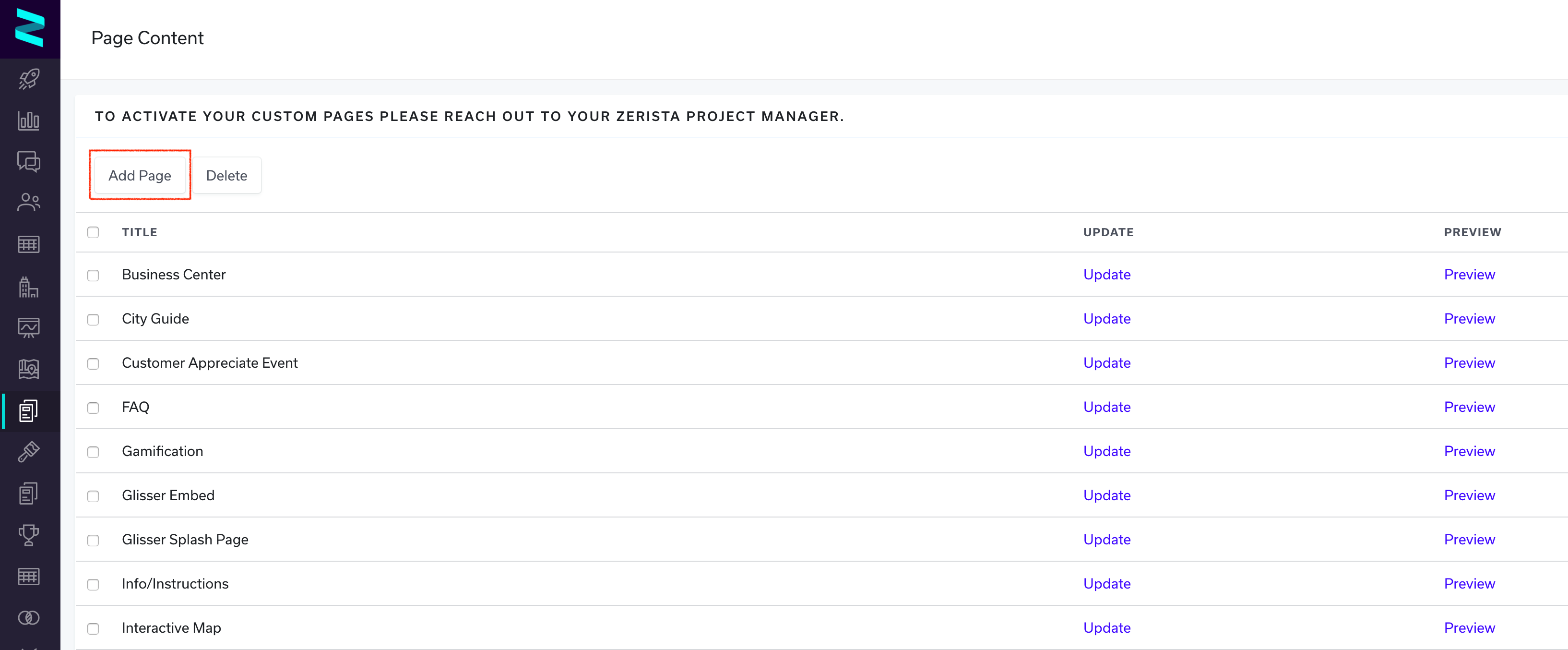
Task: Preview the Interactive Map page
Action: coord(1469,628)
